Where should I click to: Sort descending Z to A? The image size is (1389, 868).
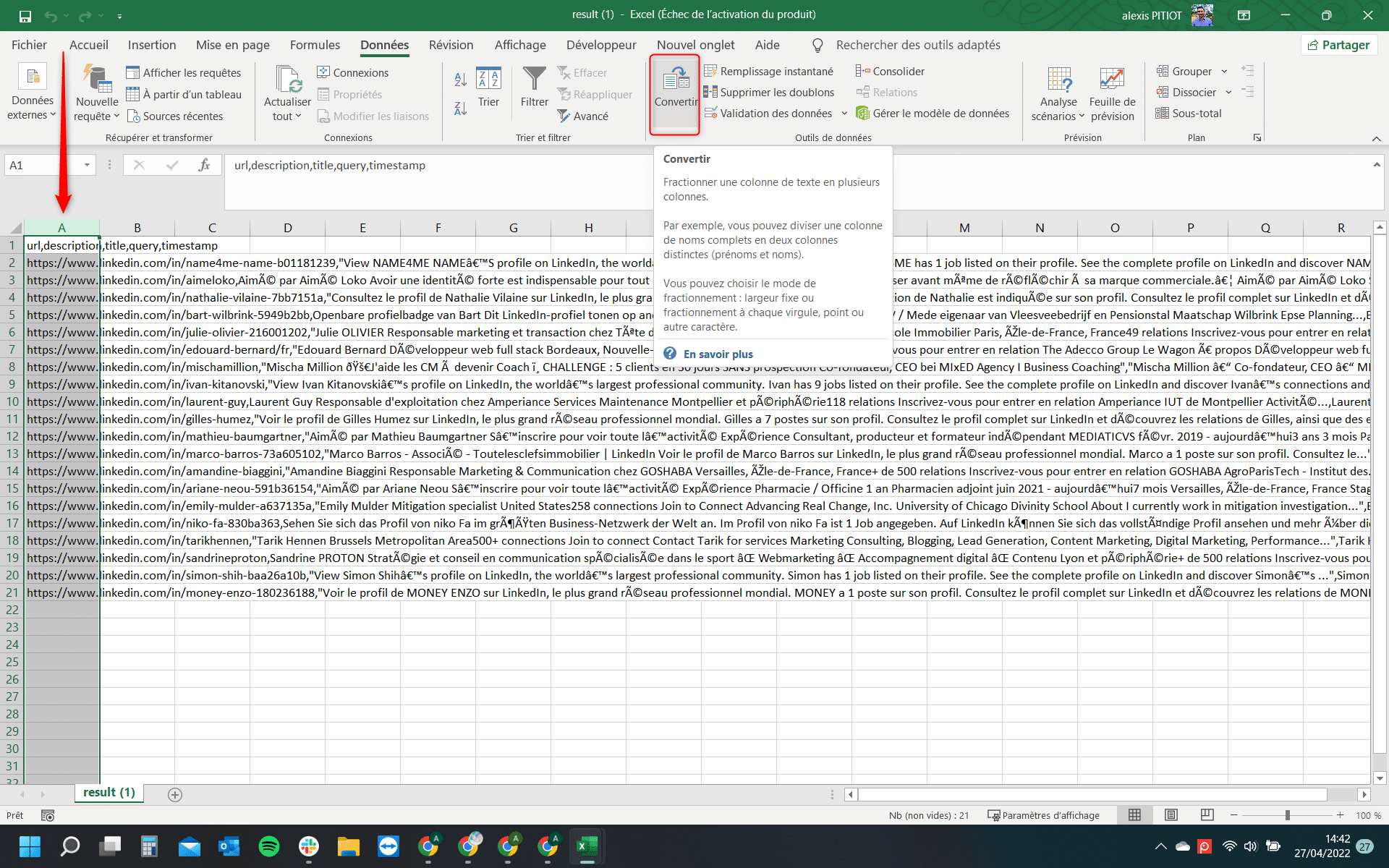click(460, 109)
